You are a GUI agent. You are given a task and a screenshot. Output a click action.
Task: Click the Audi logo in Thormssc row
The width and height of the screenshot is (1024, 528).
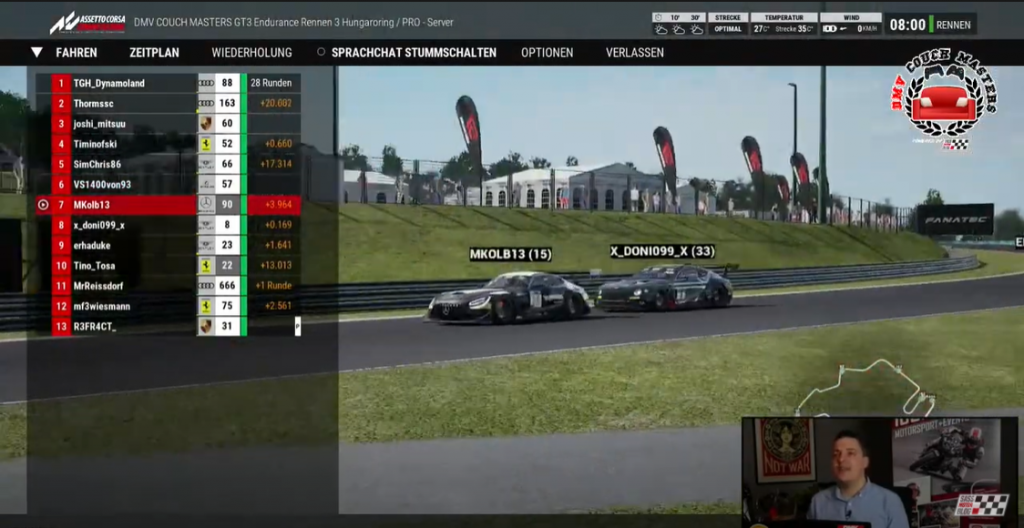(206, 103)
